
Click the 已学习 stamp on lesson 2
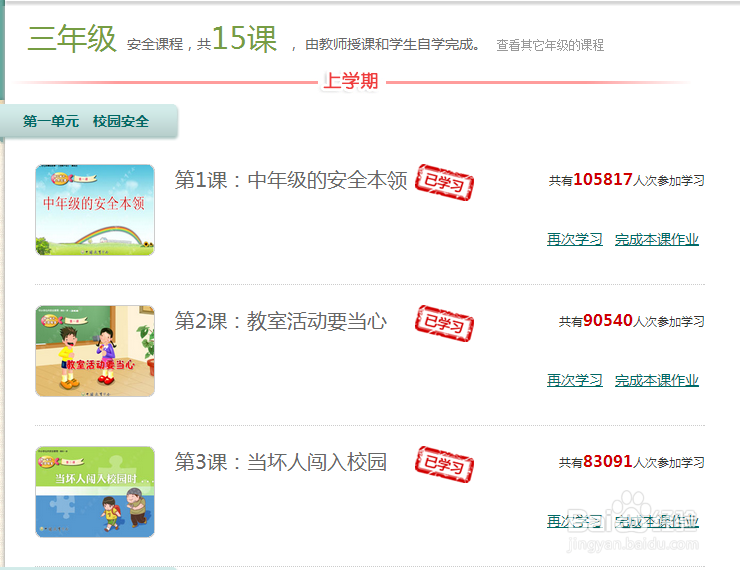click(x=444, y=323)
